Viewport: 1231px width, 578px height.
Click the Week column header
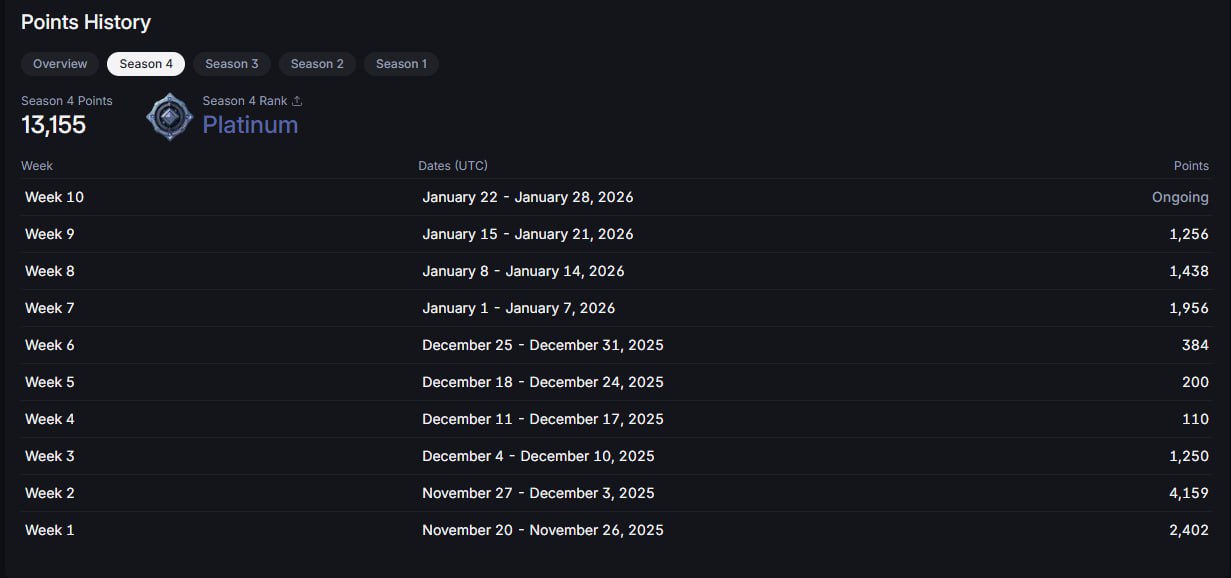(37, 166)
